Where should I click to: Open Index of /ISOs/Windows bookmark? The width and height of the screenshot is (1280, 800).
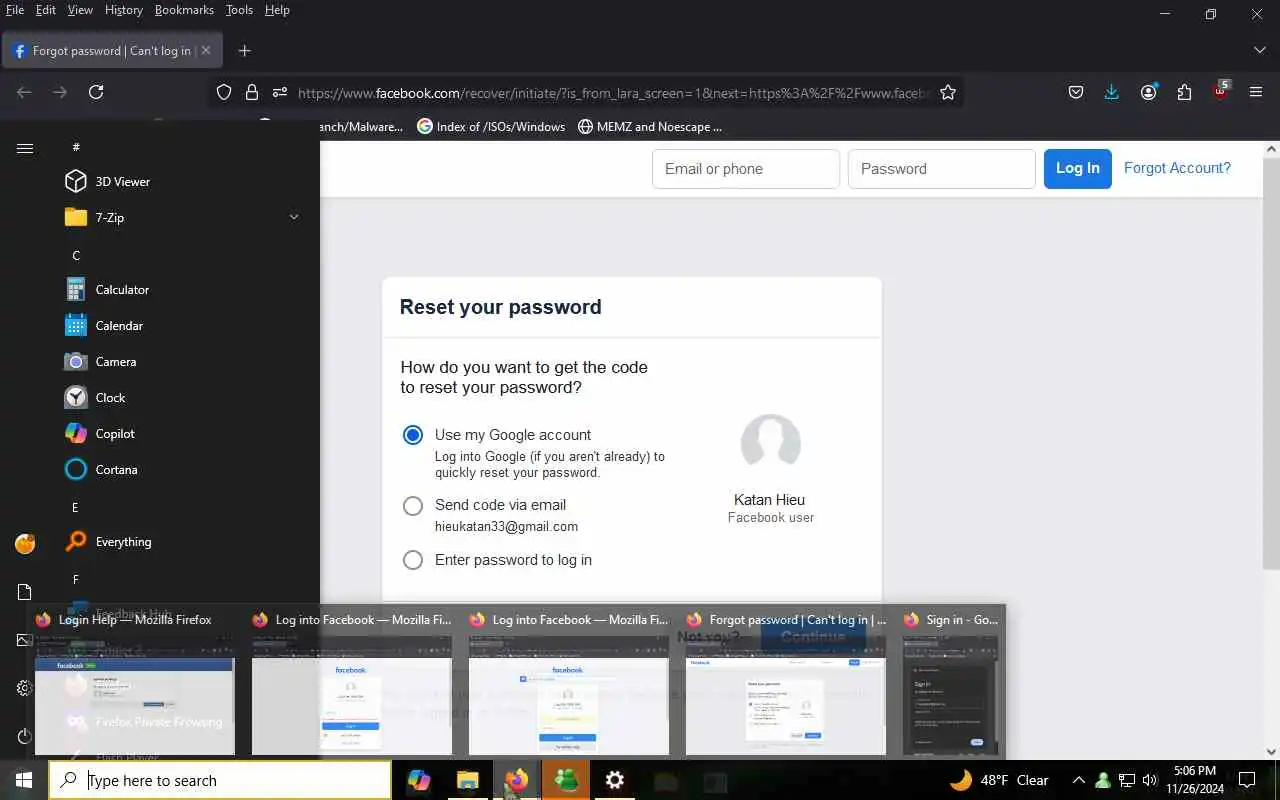click(491, 127)
